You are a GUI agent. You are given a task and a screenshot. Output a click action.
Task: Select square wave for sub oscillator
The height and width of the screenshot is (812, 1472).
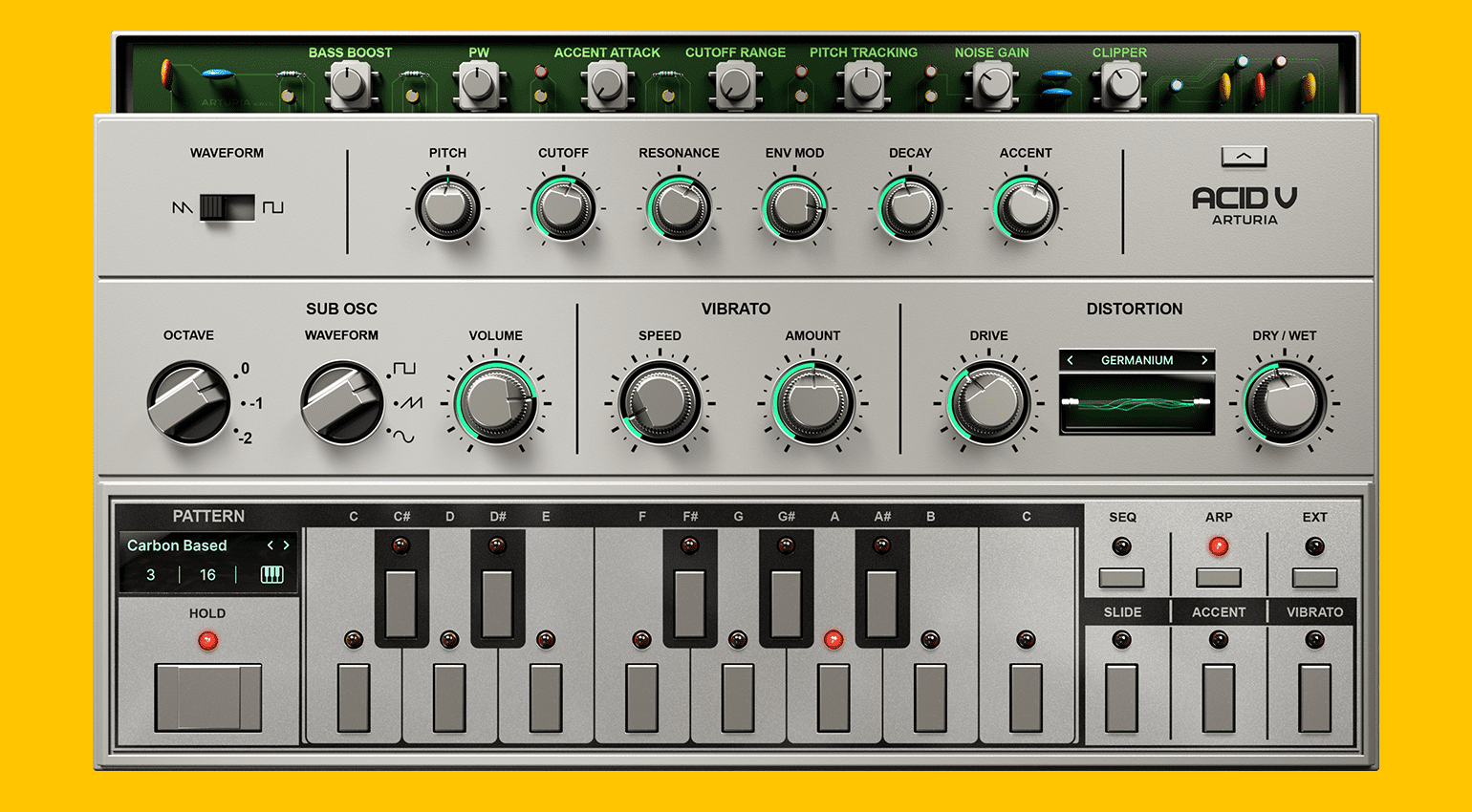pyautogui.click(x=404, y=369)
